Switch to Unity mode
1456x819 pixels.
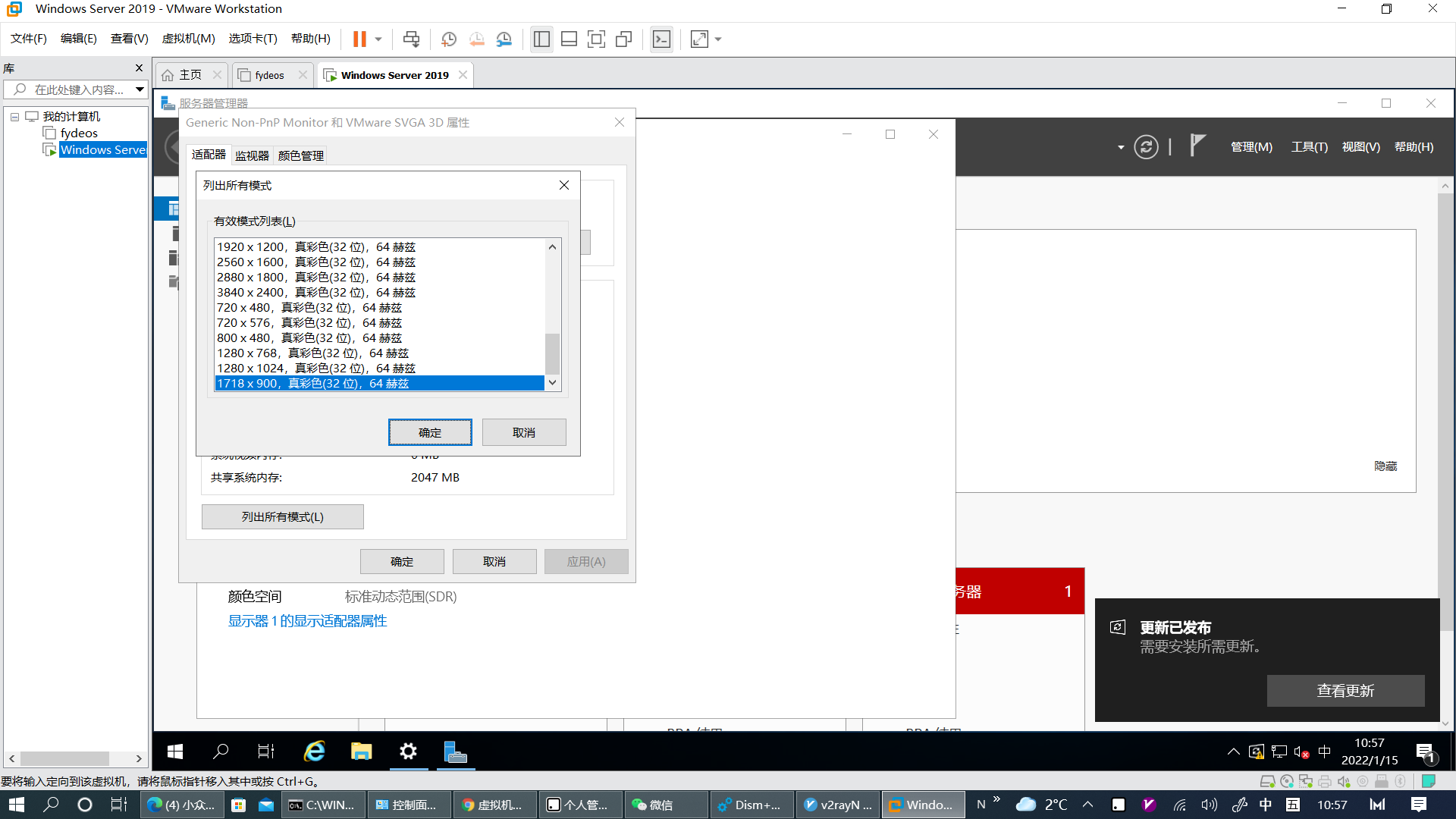(624, 39)
